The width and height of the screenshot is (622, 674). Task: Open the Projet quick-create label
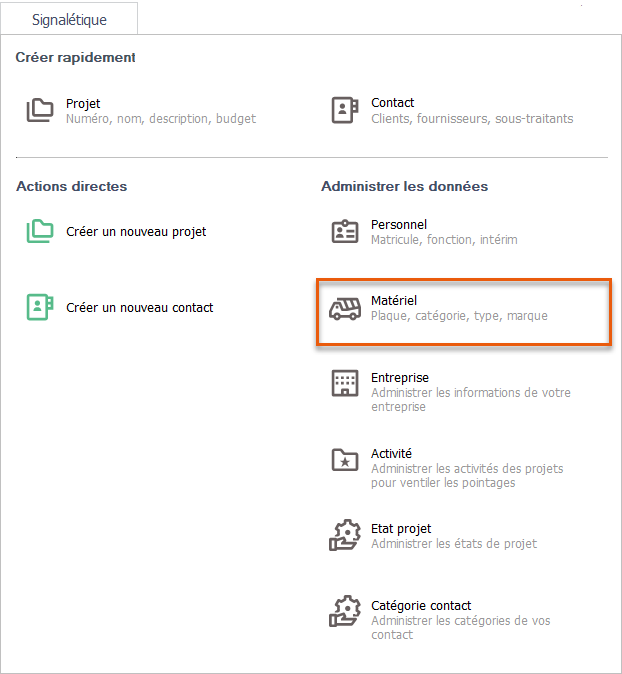pyautogui.click(x=83, y=103)
